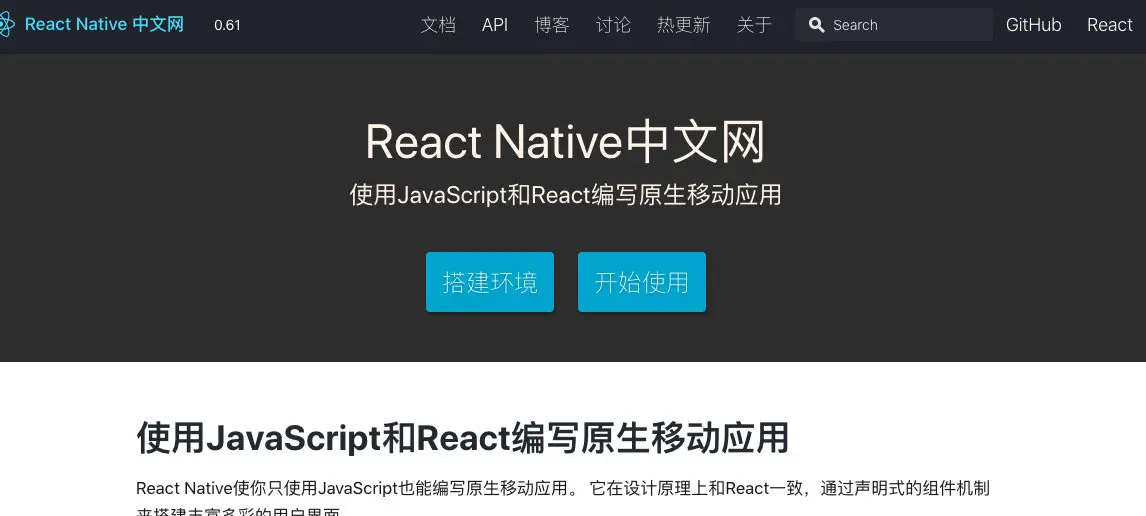This screenshot has height=516, width=1146.
Task: Click the React atom logo icon
Action: pos(6,25)
